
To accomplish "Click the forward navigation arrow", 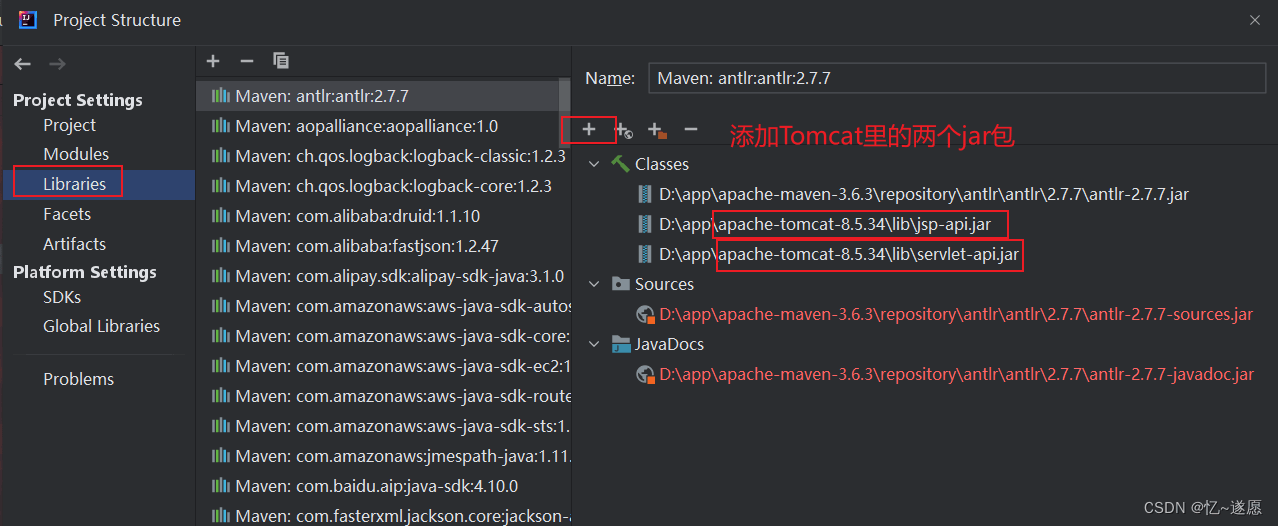I will coord(57,64).
